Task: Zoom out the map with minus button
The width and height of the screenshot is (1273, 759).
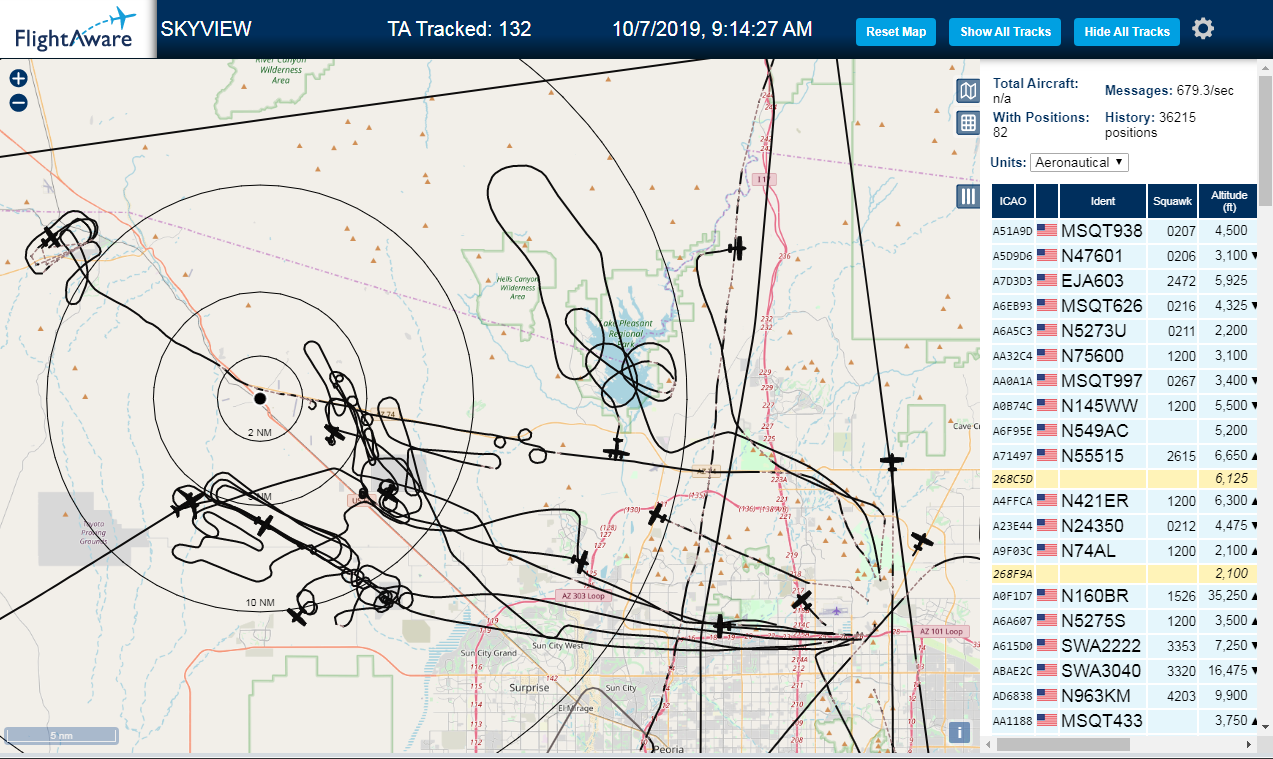Action: point(18,102)
